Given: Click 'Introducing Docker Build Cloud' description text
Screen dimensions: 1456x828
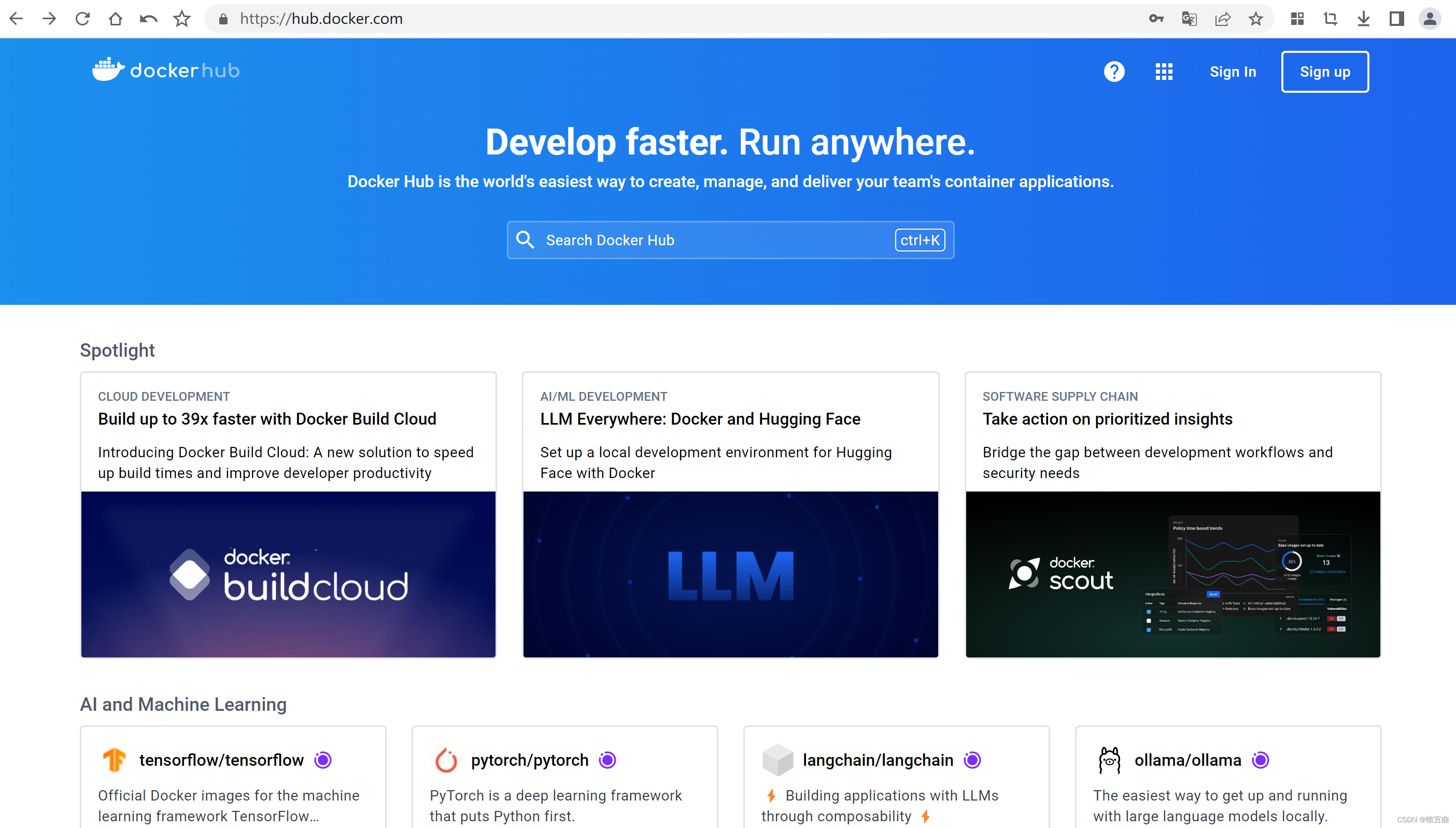Looking at the screenshot, I should [286, 462].
